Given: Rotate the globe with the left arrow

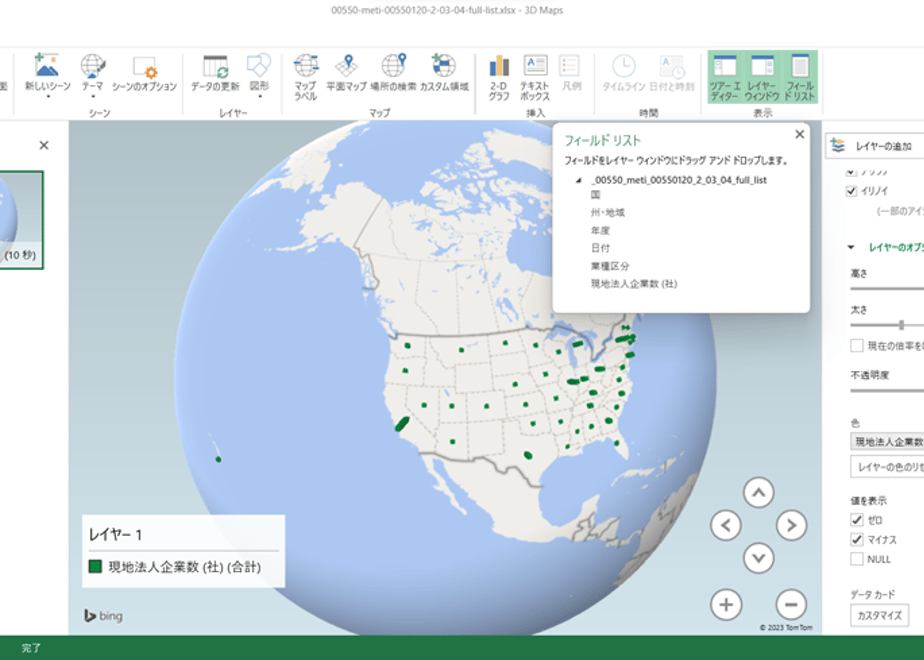Looking at the screenshot, I should 726,525.
